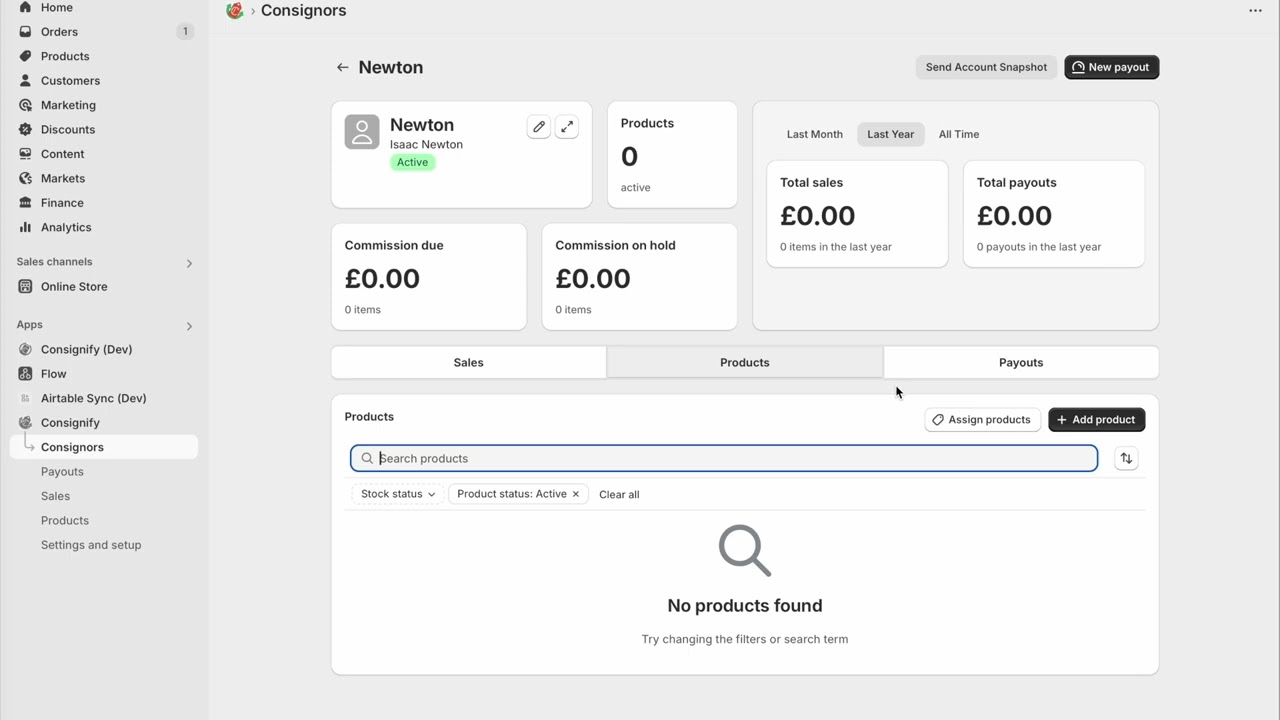Viewport: 1280px width, 720px height.
Task: Click Send Account Snapshot button
Action: coord(986,67)
